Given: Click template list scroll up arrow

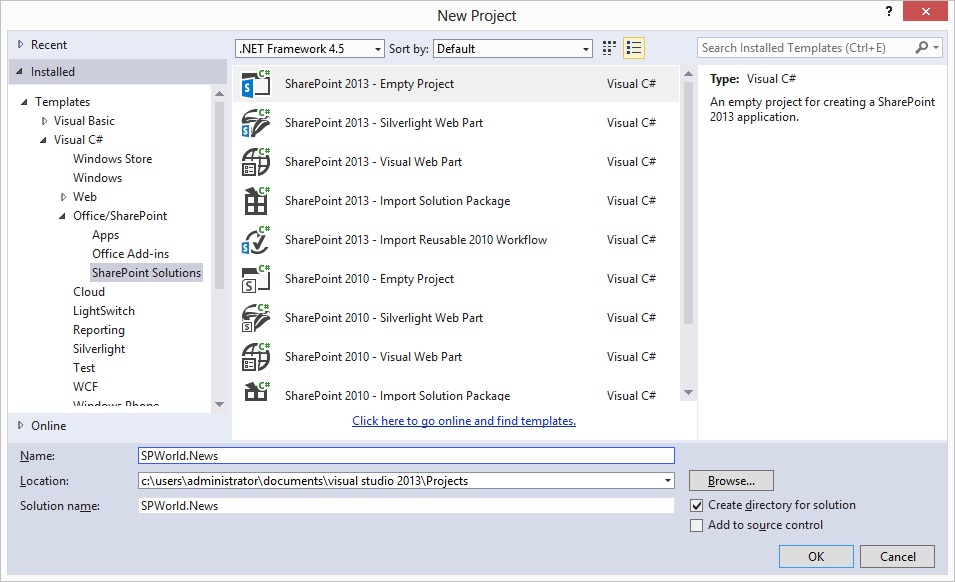Looking at the screenshot, I should click(688, 74).
